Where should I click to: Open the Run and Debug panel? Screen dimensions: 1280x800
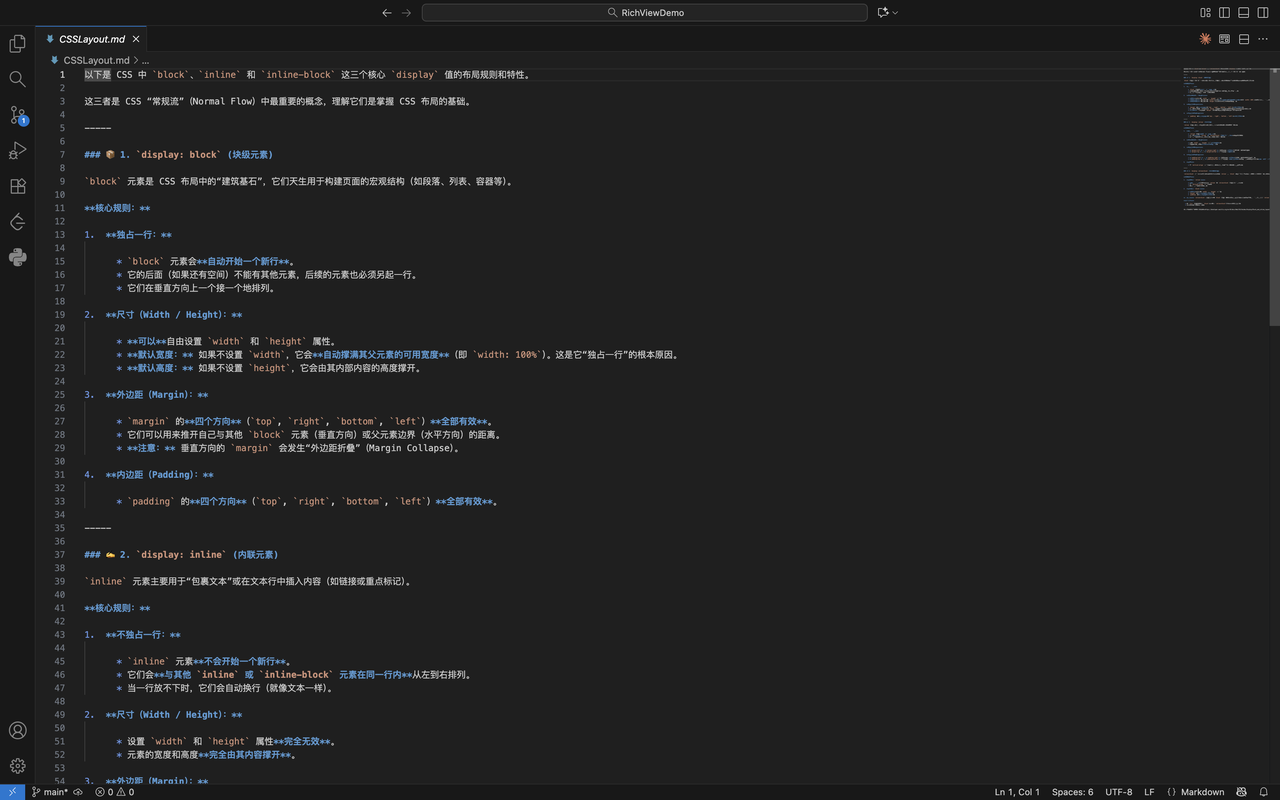point(17,150)
